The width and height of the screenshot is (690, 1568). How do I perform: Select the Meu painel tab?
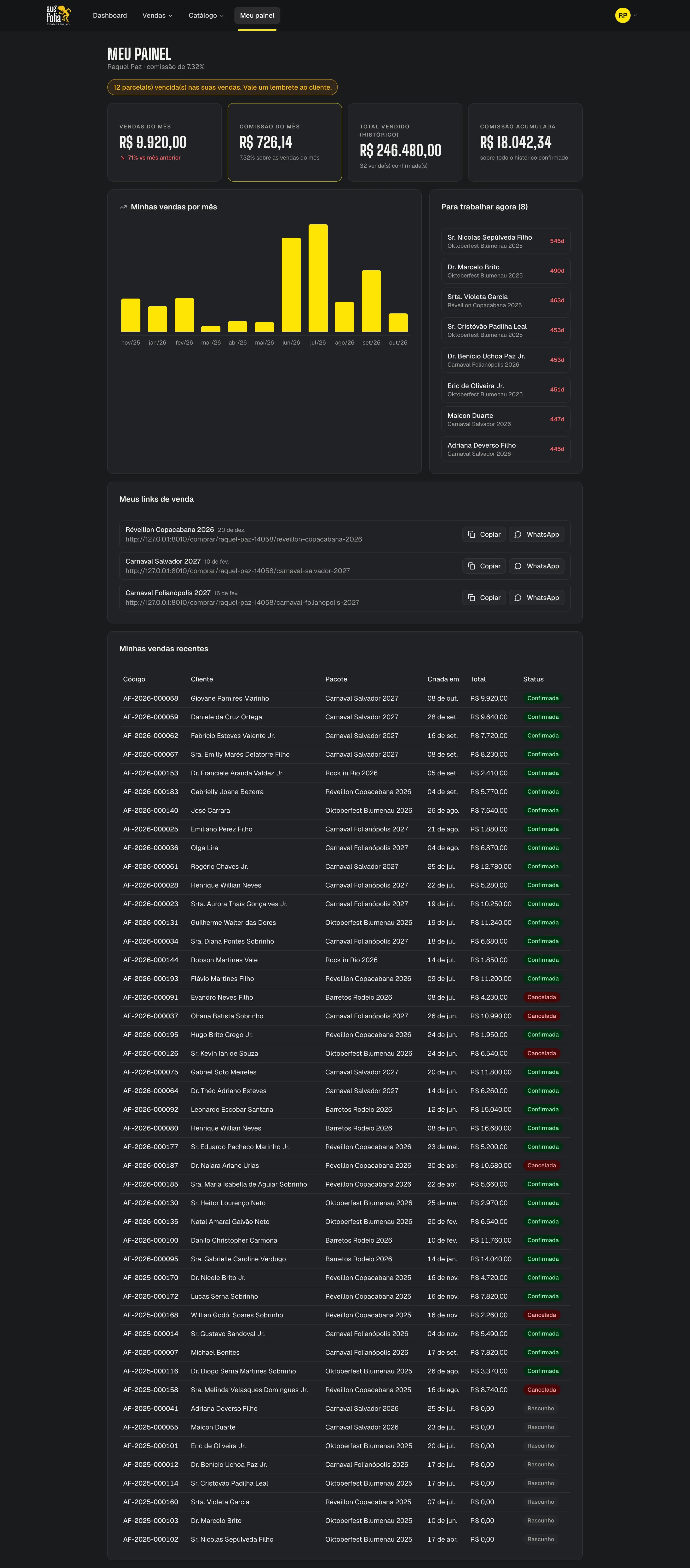pos(257,15)
